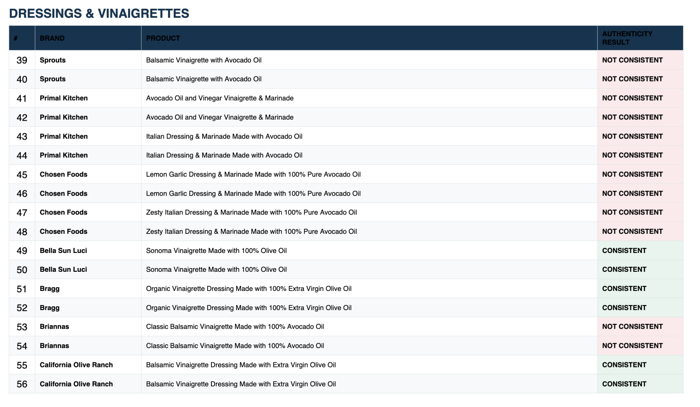The width and height of the screenshot is (700, 407).
Task: Click row number 39
Action: click(22, 60)
